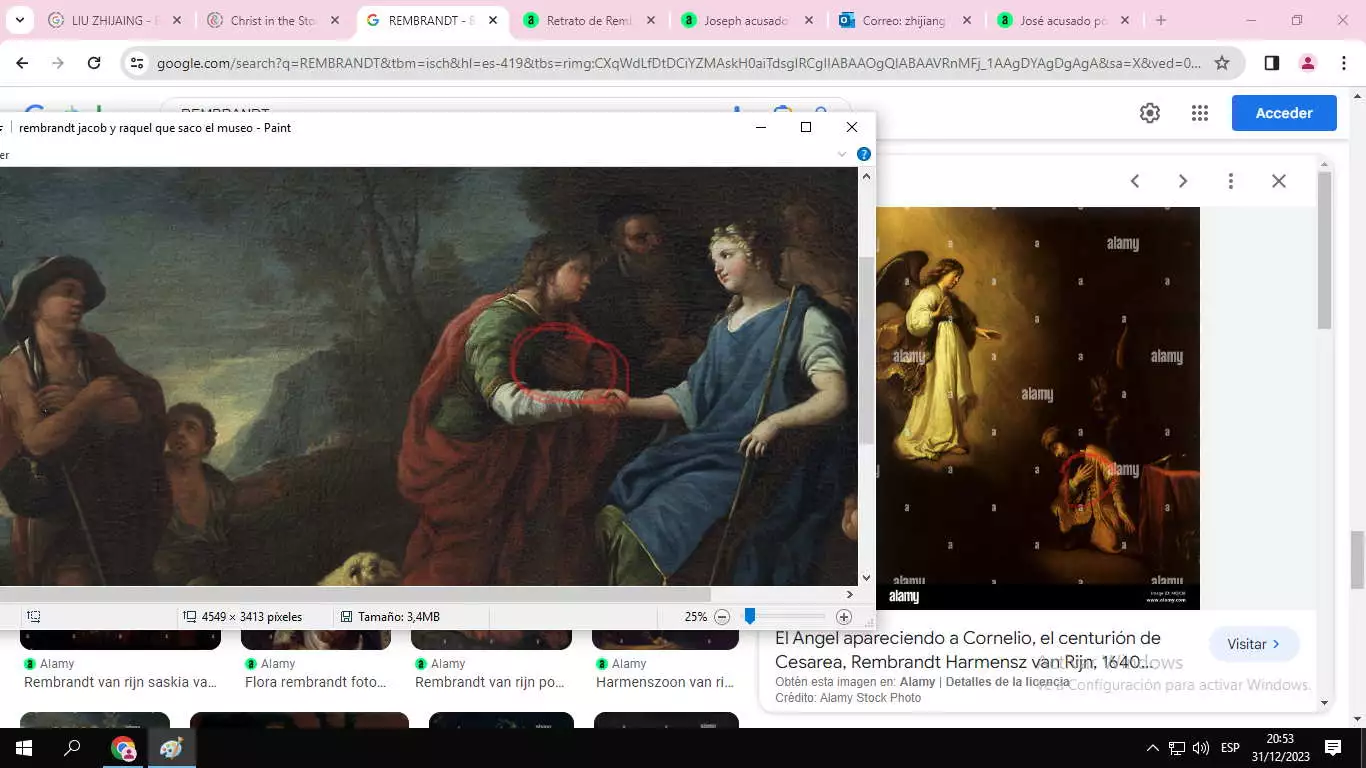Screen dimensions: 1366x768
Task: Zoom in with Paint plus button
Action: tap(844, 617)
